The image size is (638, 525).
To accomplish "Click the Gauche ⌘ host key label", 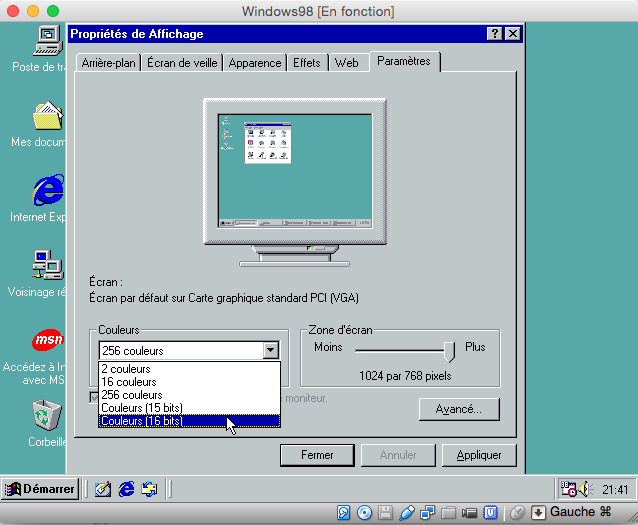I will pyautogui.click(x=581, y=512).
